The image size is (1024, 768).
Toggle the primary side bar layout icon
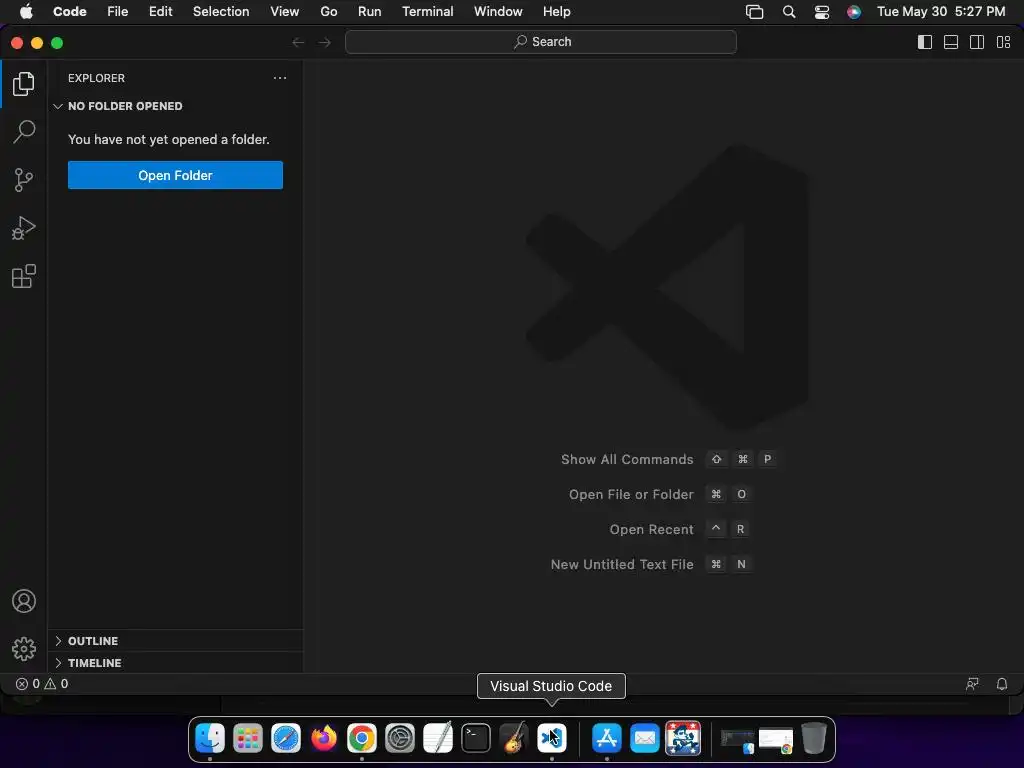coord(925,42)
